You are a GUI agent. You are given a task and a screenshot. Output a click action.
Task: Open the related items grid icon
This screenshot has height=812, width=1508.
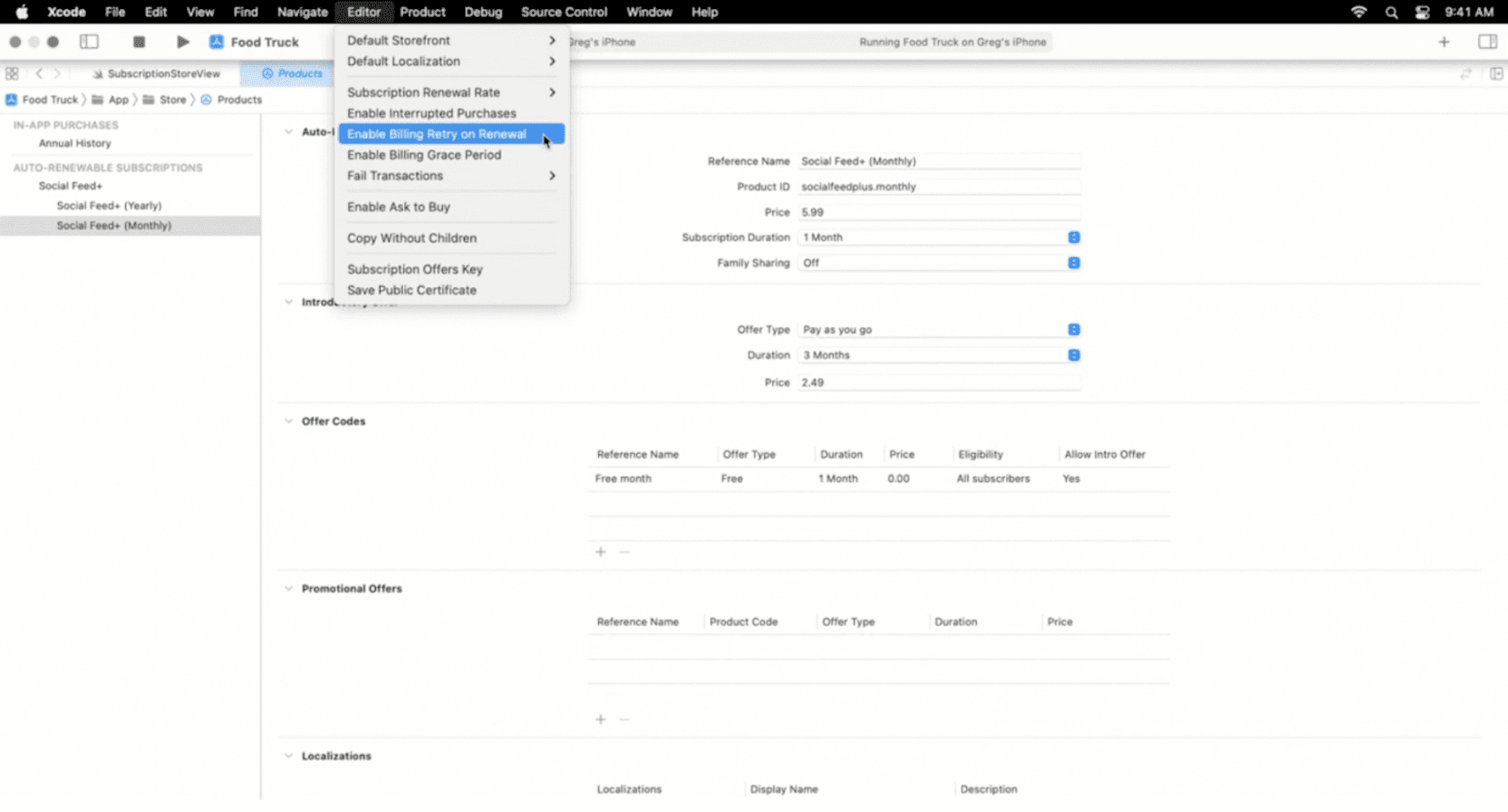pos(12,73)
